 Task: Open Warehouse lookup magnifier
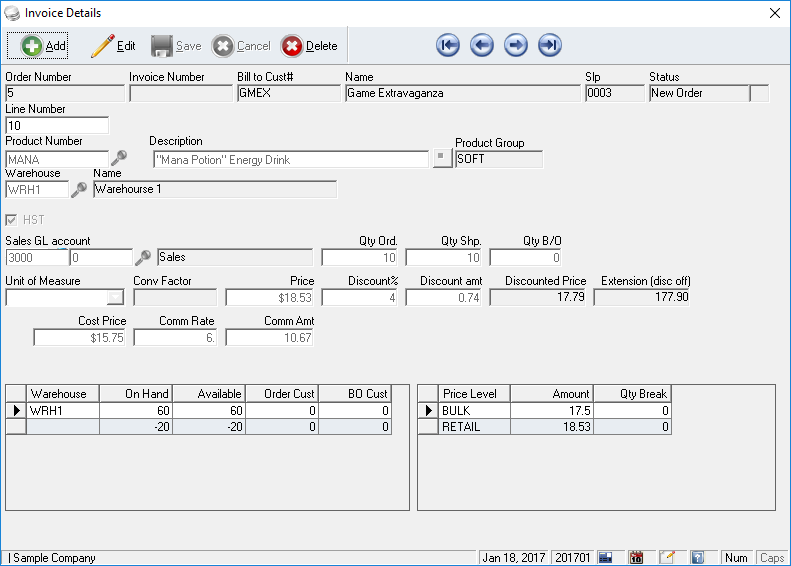[79, 189]
